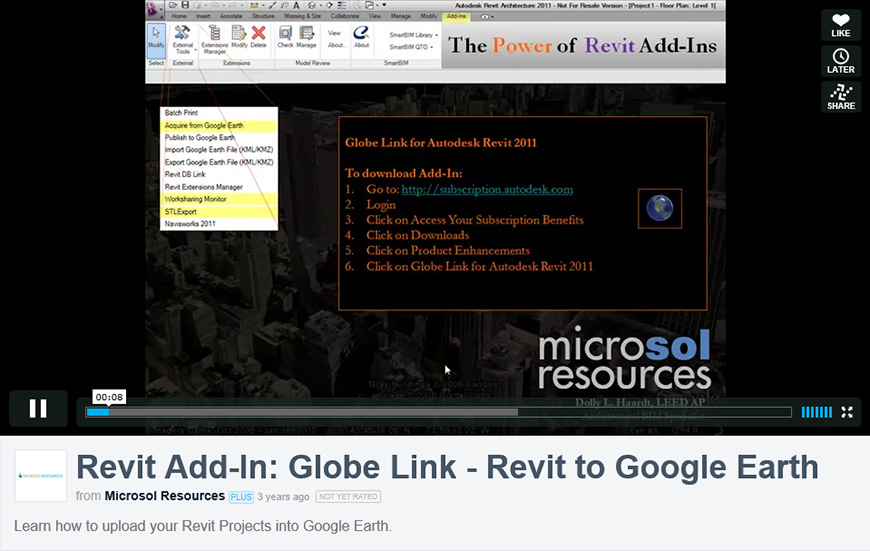Enter fullscreen mode in video player
The image size is (870, 551).
click(847, 412)
